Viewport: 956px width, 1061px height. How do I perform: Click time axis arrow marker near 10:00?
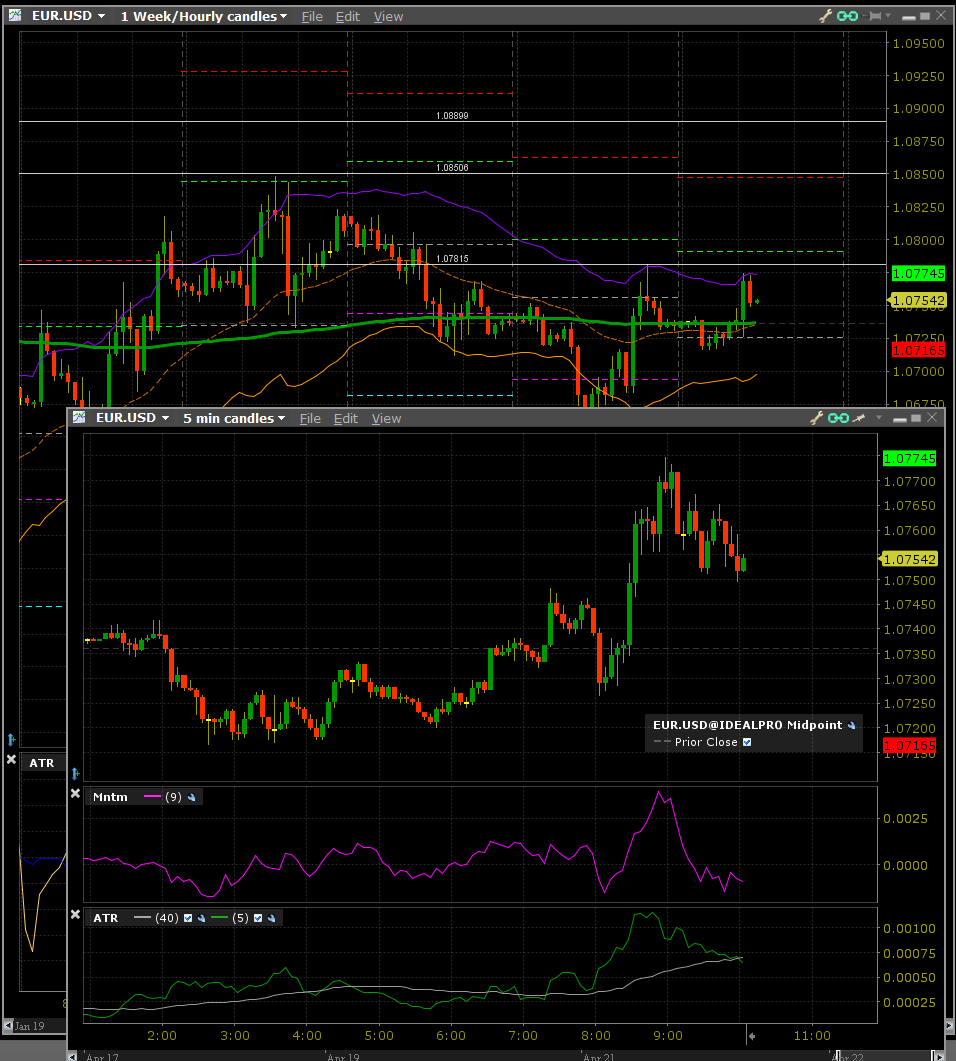click(751, 1035)
